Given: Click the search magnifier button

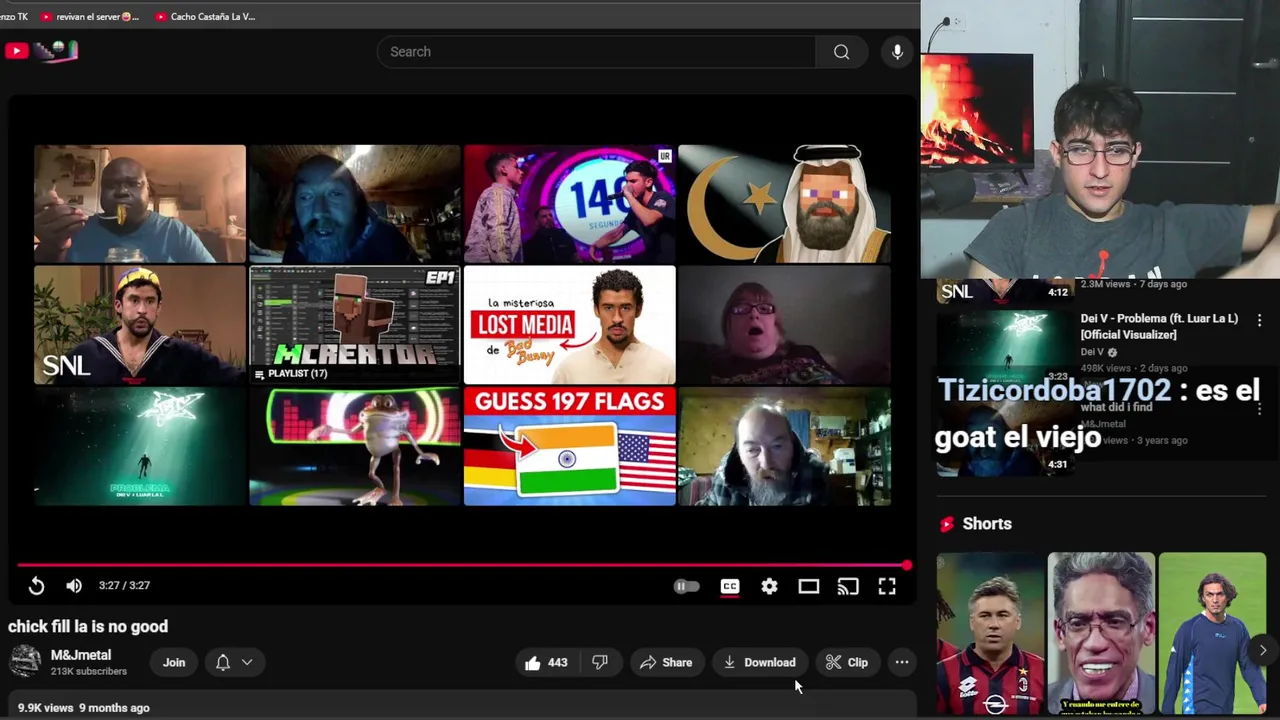Looking at the screenshot, I should 841,52.
